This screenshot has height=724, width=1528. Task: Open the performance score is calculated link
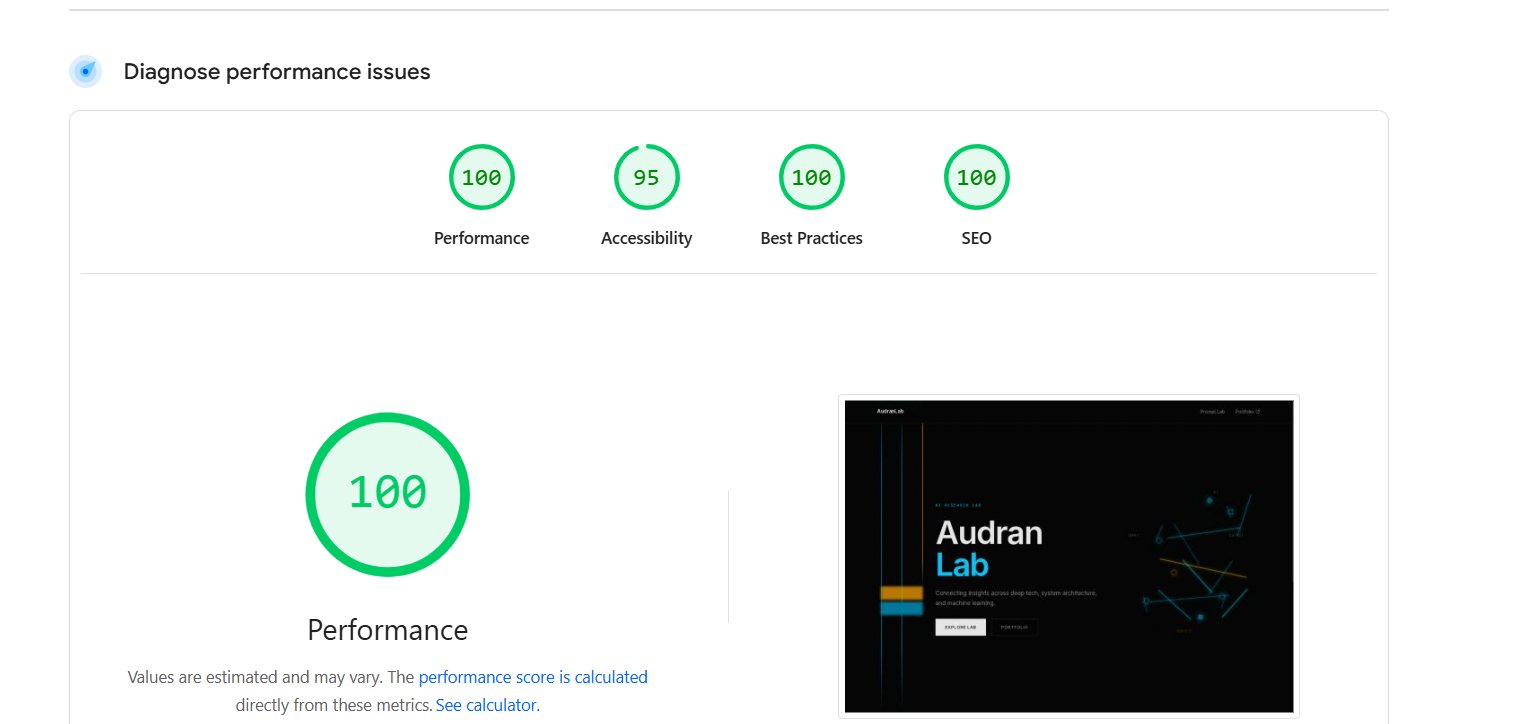[533, 677]
